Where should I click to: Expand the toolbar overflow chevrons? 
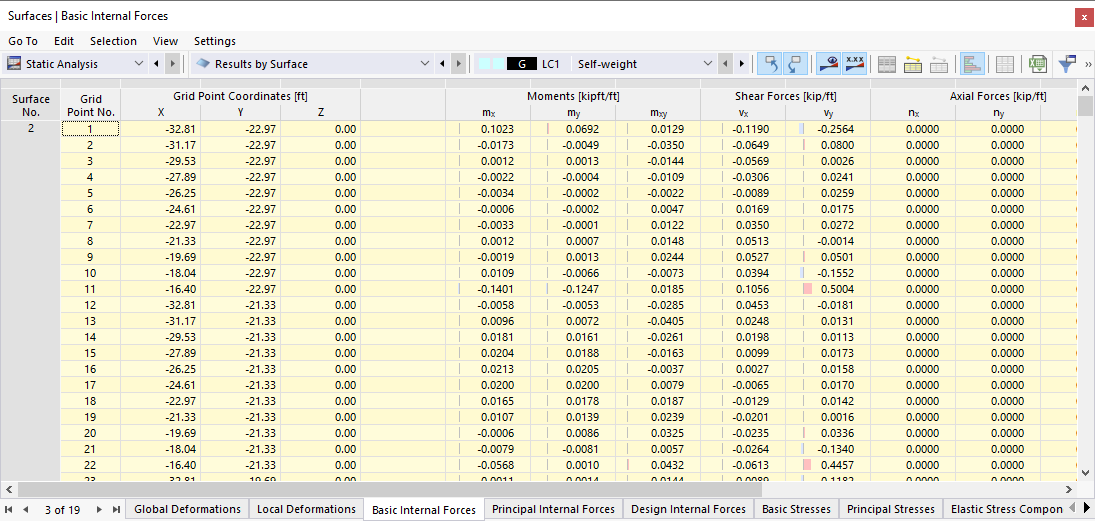click(1088, 64)
